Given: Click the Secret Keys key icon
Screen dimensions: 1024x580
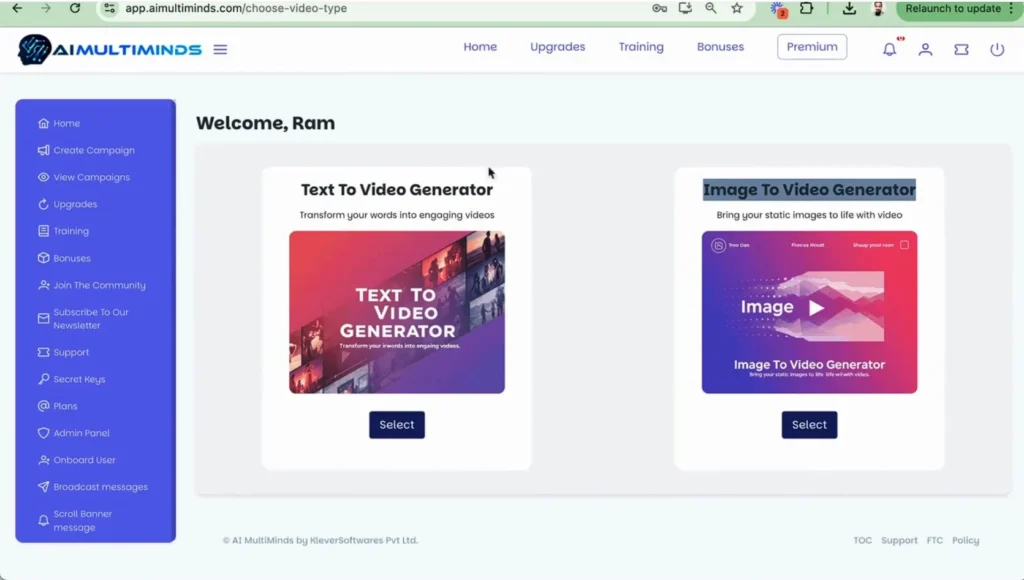Looking at the screenshot, I should [x=43, y=379].
